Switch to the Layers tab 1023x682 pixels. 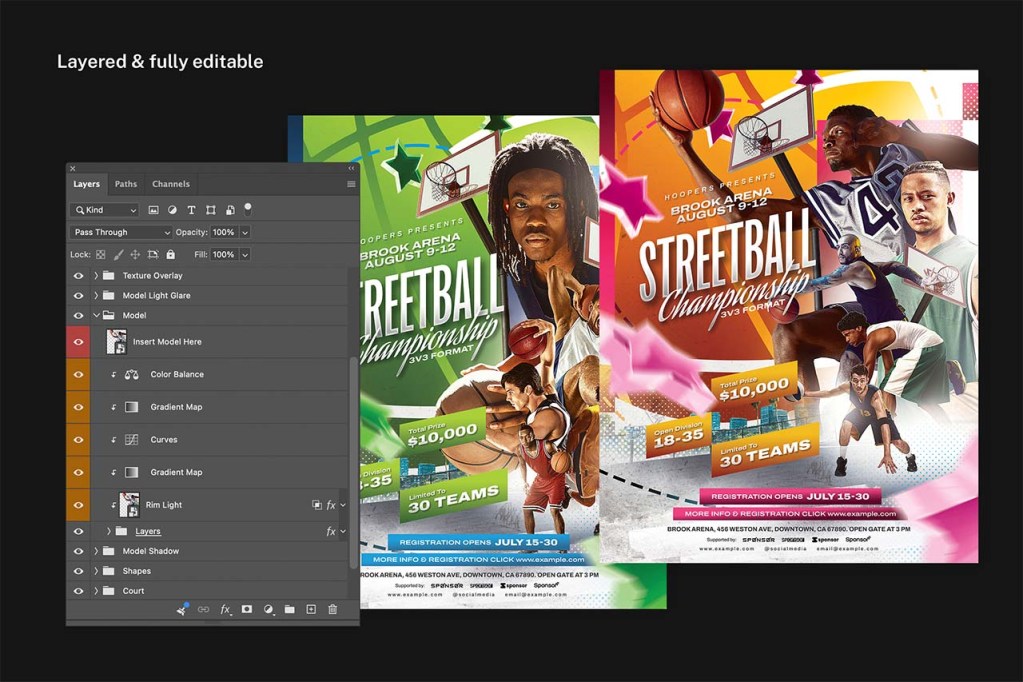(87, 185)
